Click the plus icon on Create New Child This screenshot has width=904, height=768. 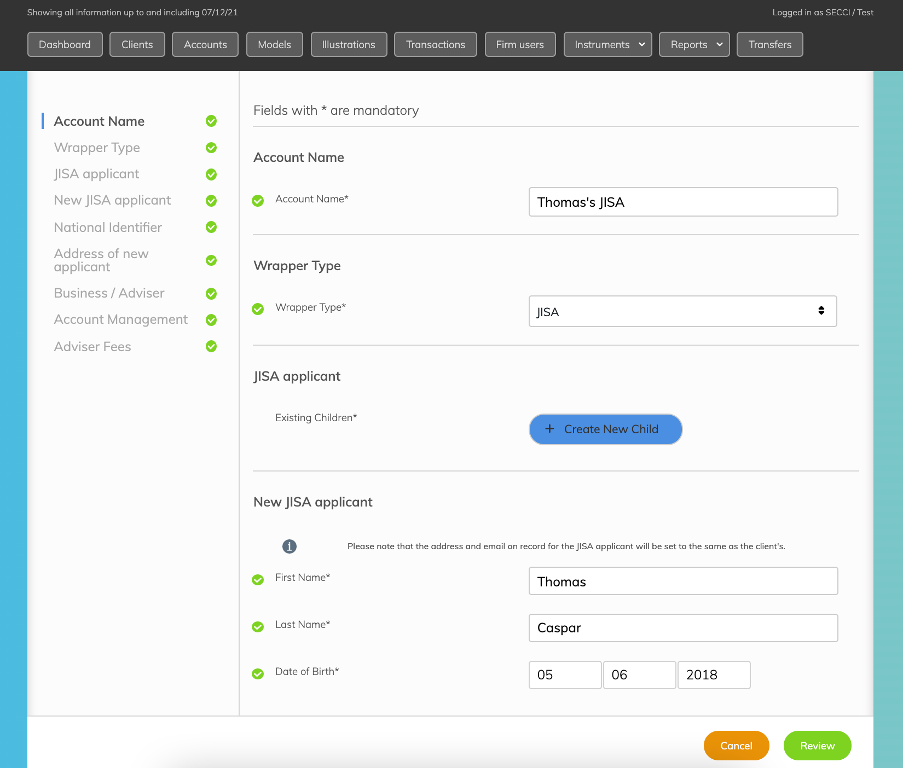click(549, 428)
